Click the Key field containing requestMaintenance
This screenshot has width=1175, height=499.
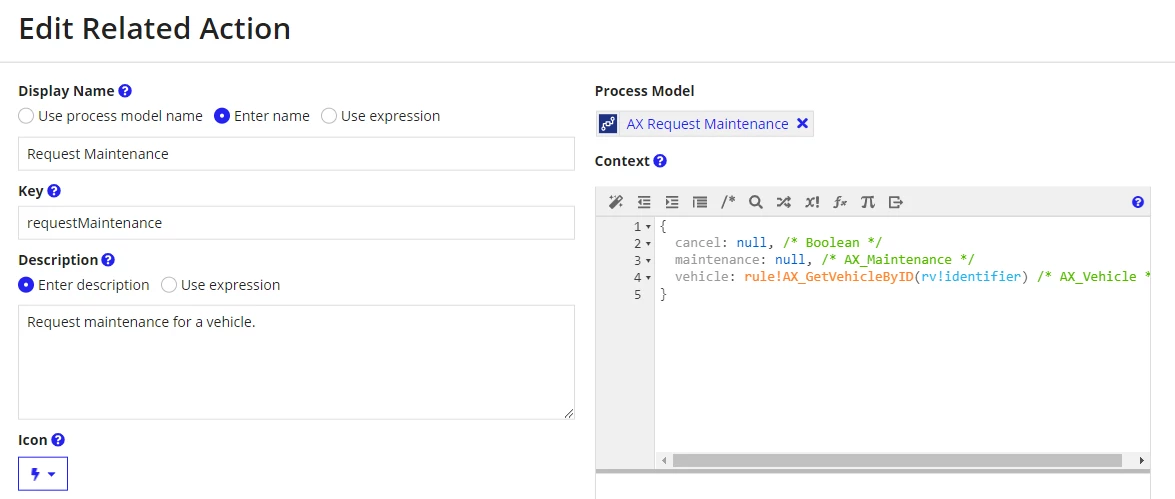296,223
